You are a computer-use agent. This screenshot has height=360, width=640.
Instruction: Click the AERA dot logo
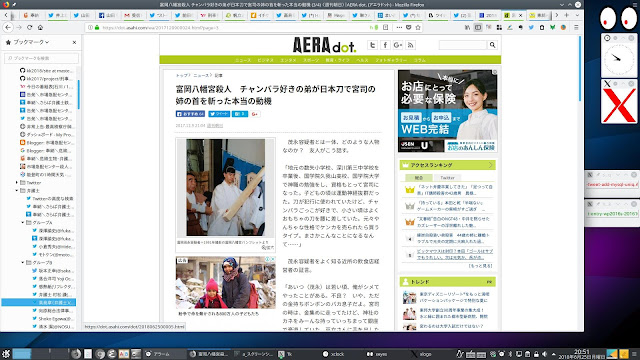pos(324,45)
